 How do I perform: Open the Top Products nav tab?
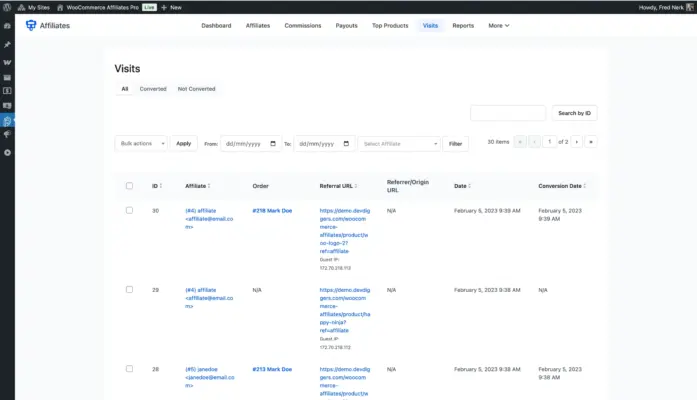[x=390, y=25]
